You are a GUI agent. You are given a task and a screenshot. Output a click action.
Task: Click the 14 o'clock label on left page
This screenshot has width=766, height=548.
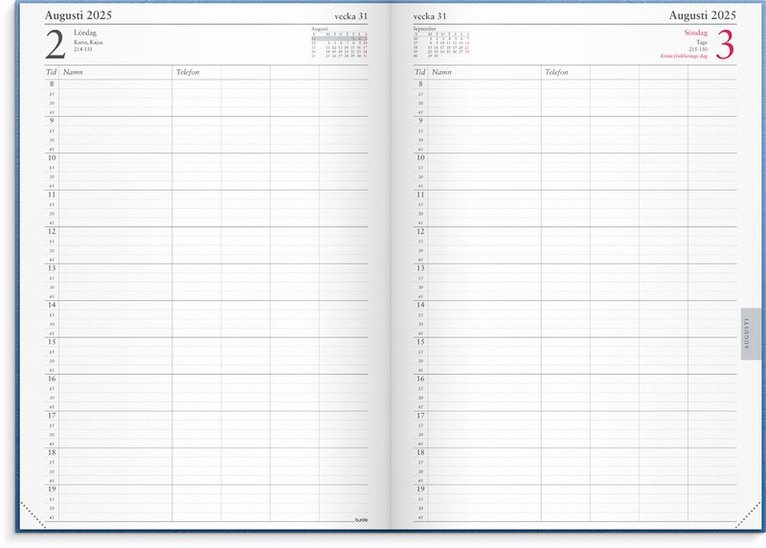click(x=51, y=305)
